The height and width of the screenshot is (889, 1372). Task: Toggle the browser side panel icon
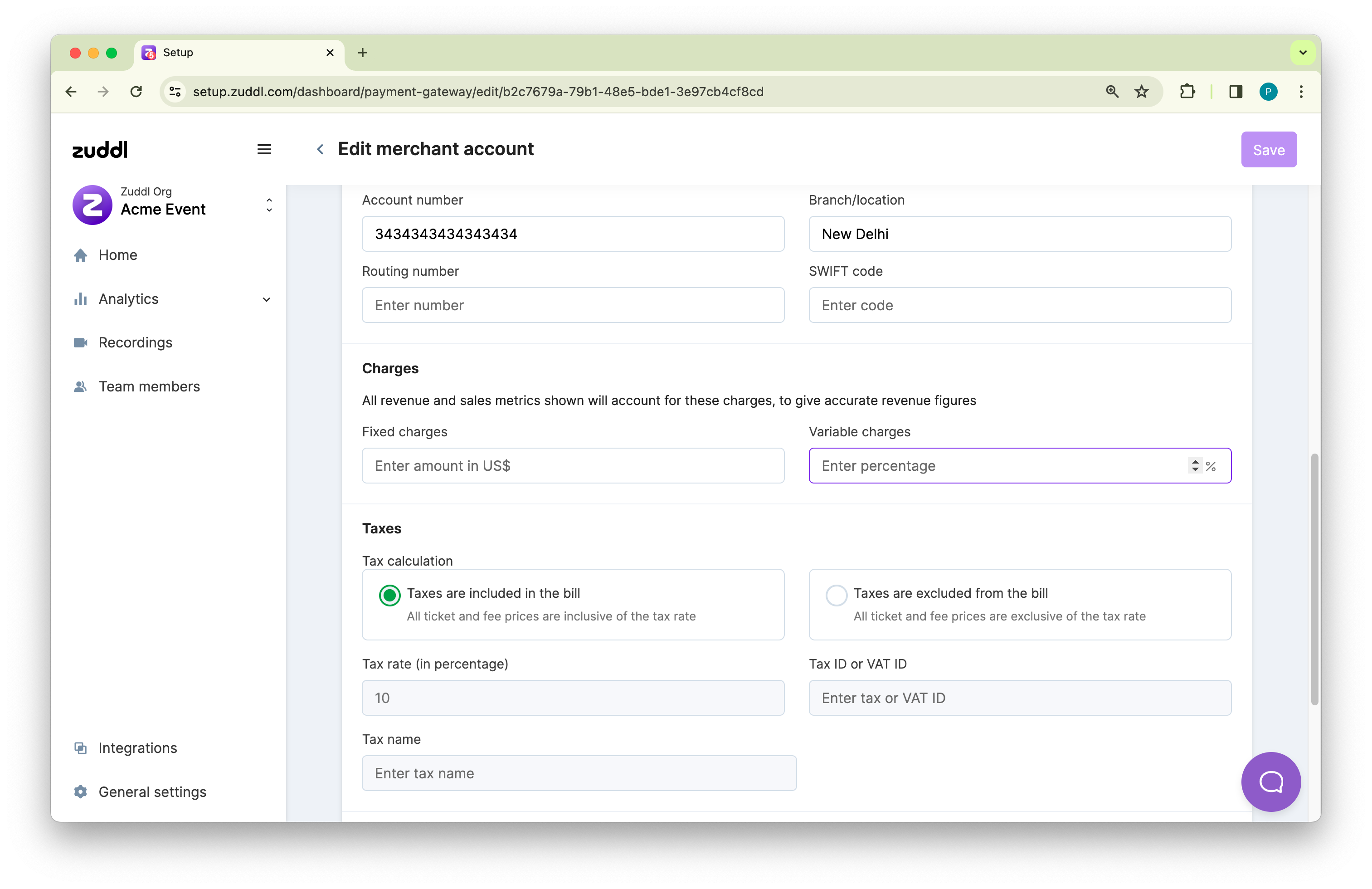click(x=1236, y=92)
